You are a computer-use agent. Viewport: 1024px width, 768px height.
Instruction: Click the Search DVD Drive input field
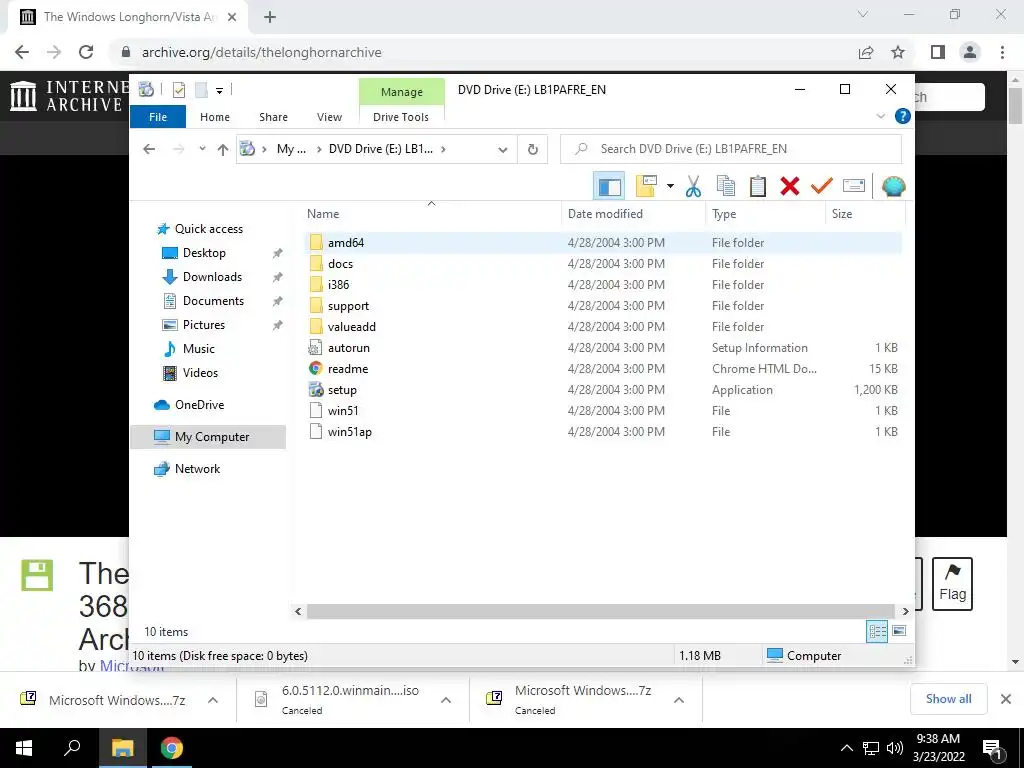731,149
